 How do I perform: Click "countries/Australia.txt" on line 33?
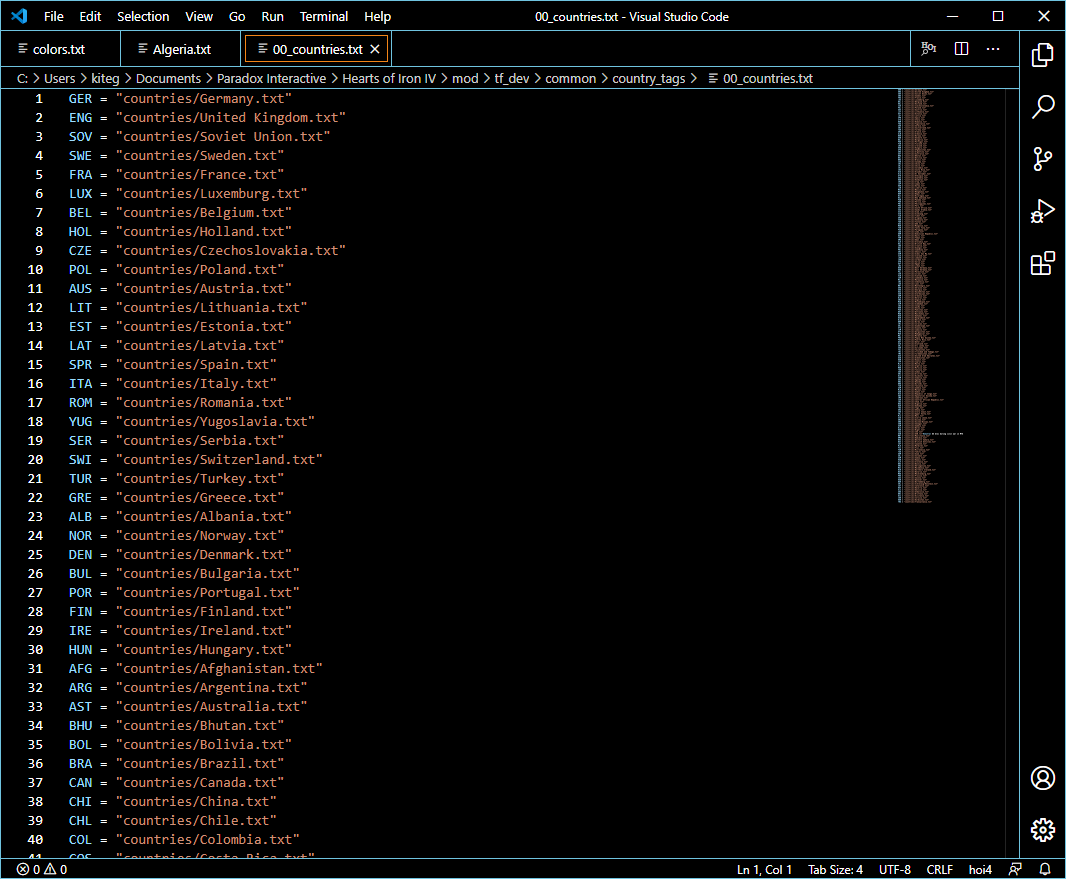pos(211,707)
